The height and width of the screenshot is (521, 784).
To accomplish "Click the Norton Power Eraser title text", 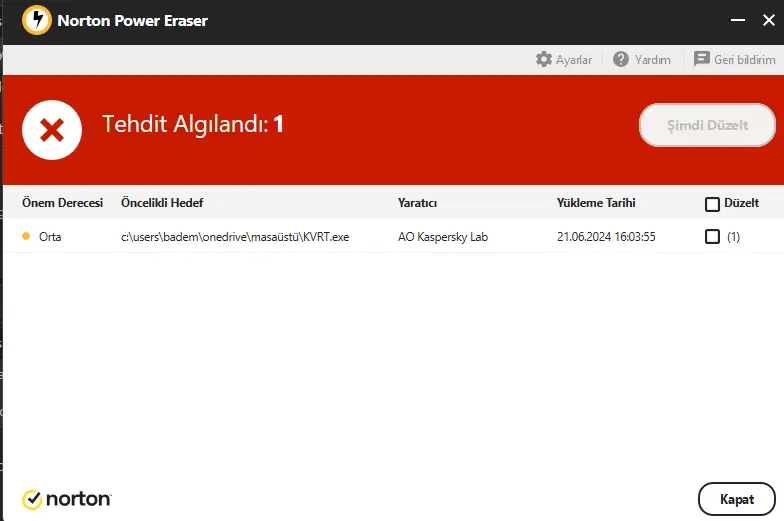I will [x=132, y=20].
